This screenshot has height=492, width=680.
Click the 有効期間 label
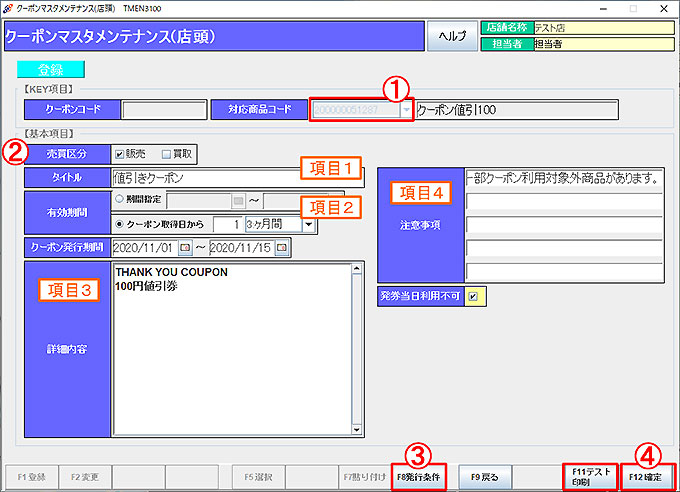(67, 213)
